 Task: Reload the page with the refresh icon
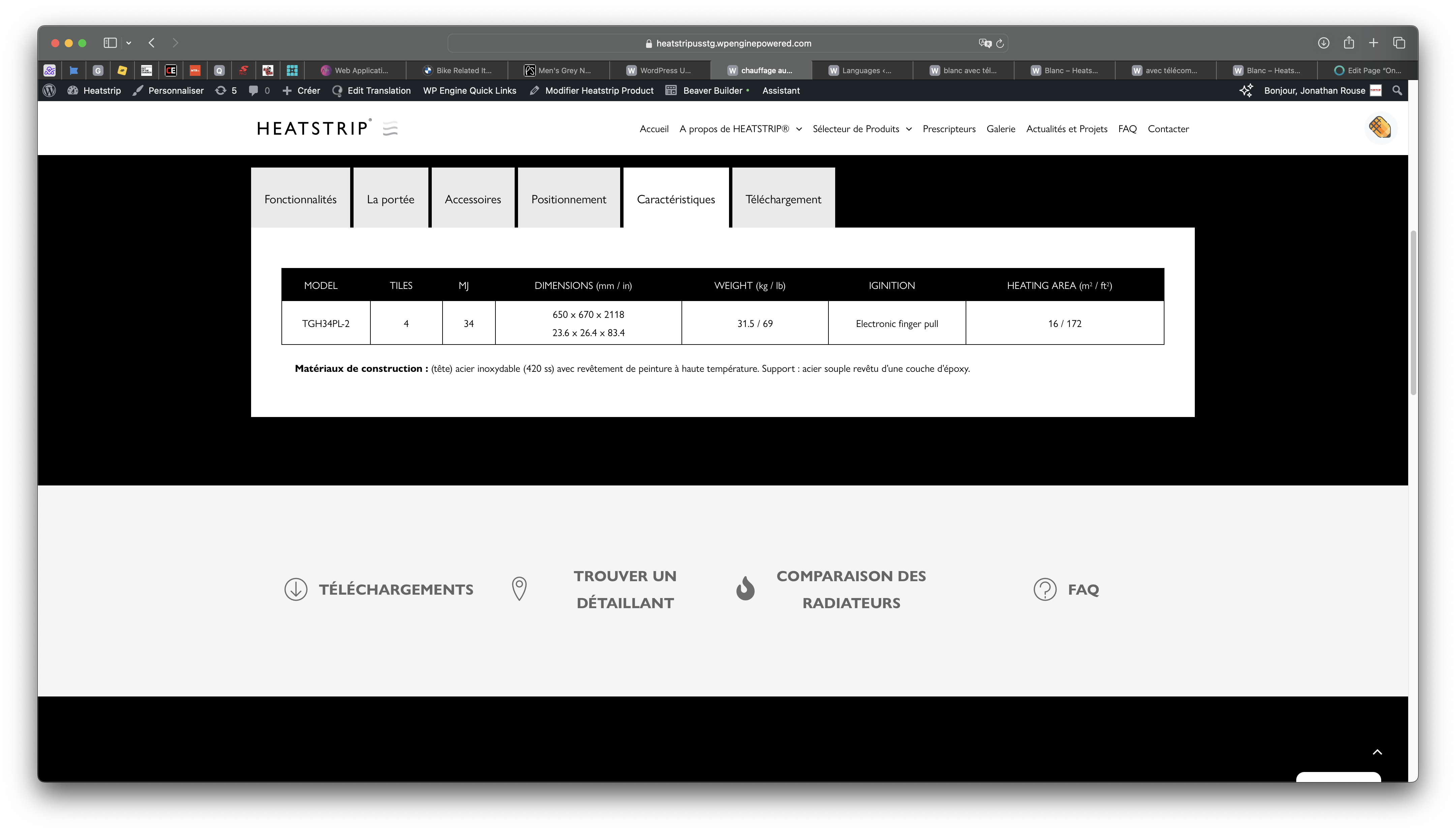coord(1000,43)
